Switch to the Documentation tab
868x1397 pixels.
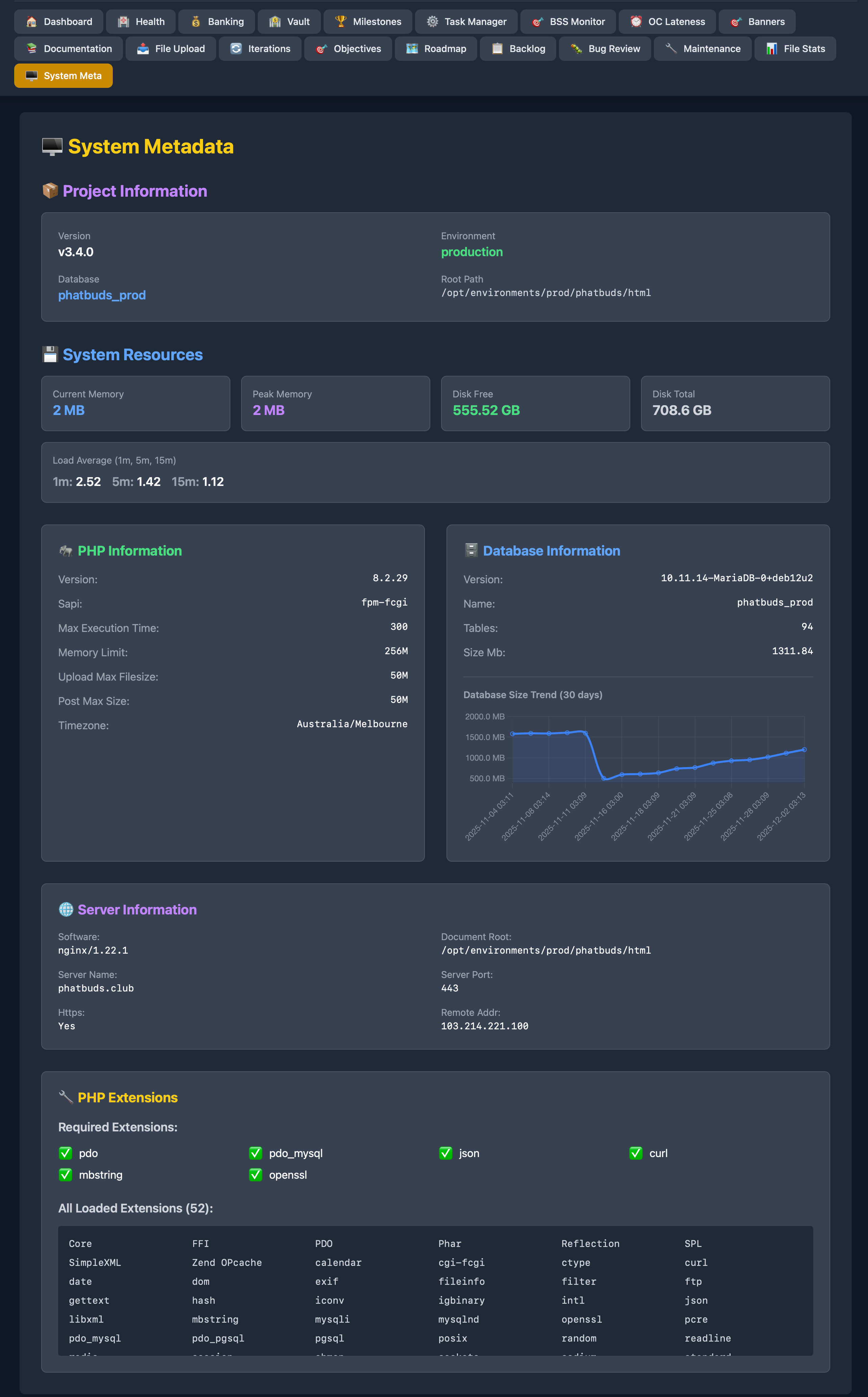68,49
